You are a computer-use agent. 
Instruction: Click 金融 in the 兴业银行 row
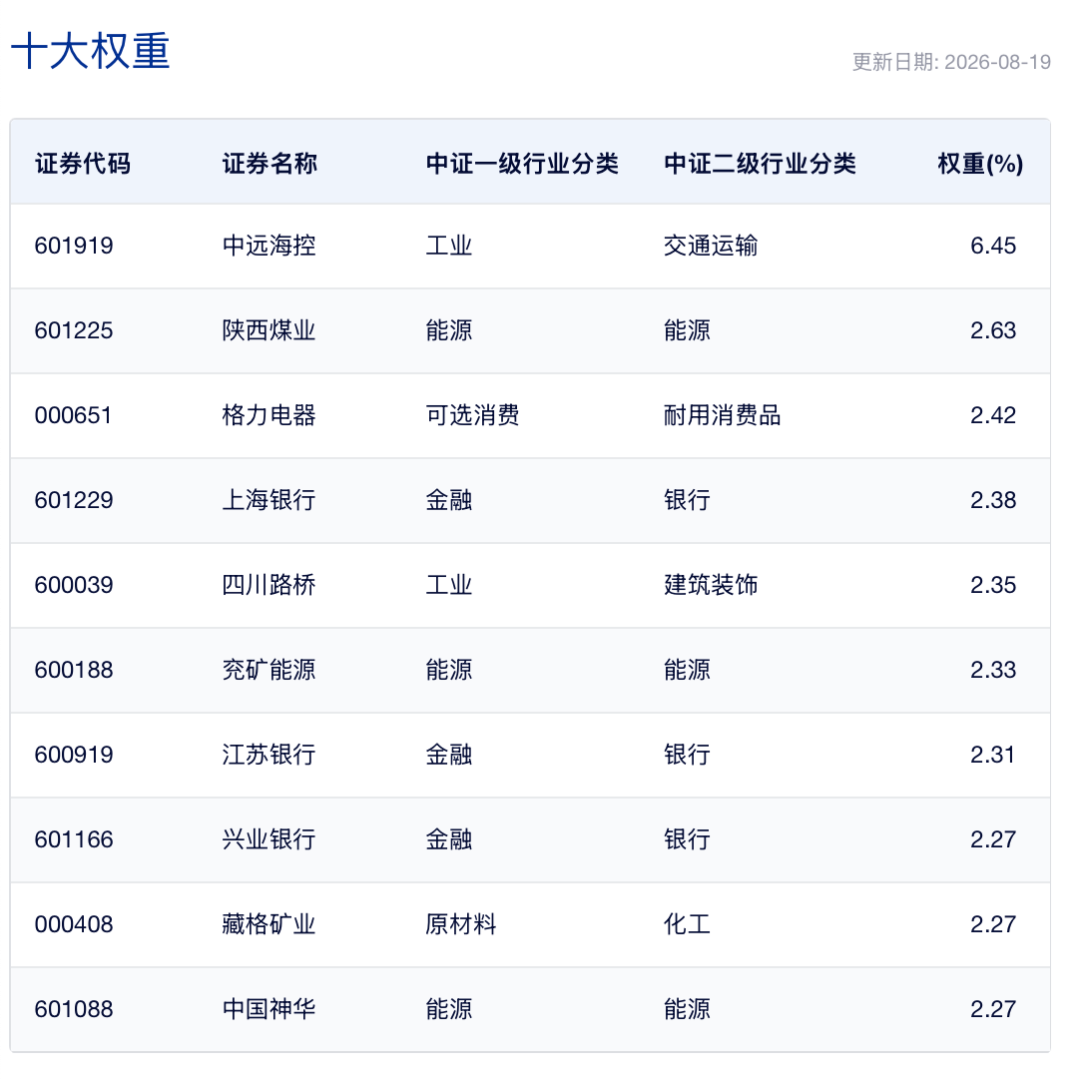point(449,840)
